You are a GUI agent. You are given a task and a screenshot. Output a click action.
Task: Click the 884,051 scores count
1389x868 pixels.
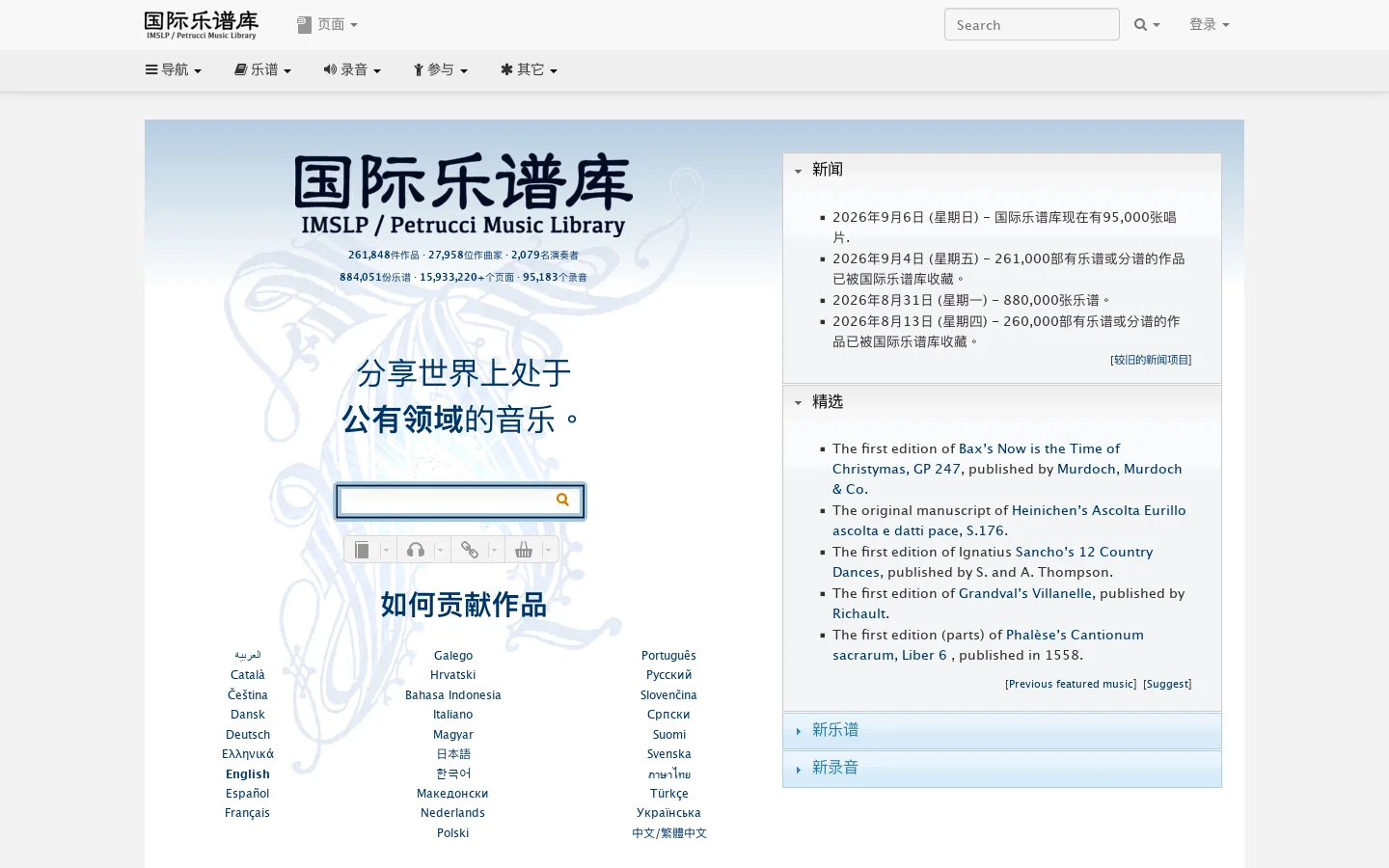click(374, 278)
